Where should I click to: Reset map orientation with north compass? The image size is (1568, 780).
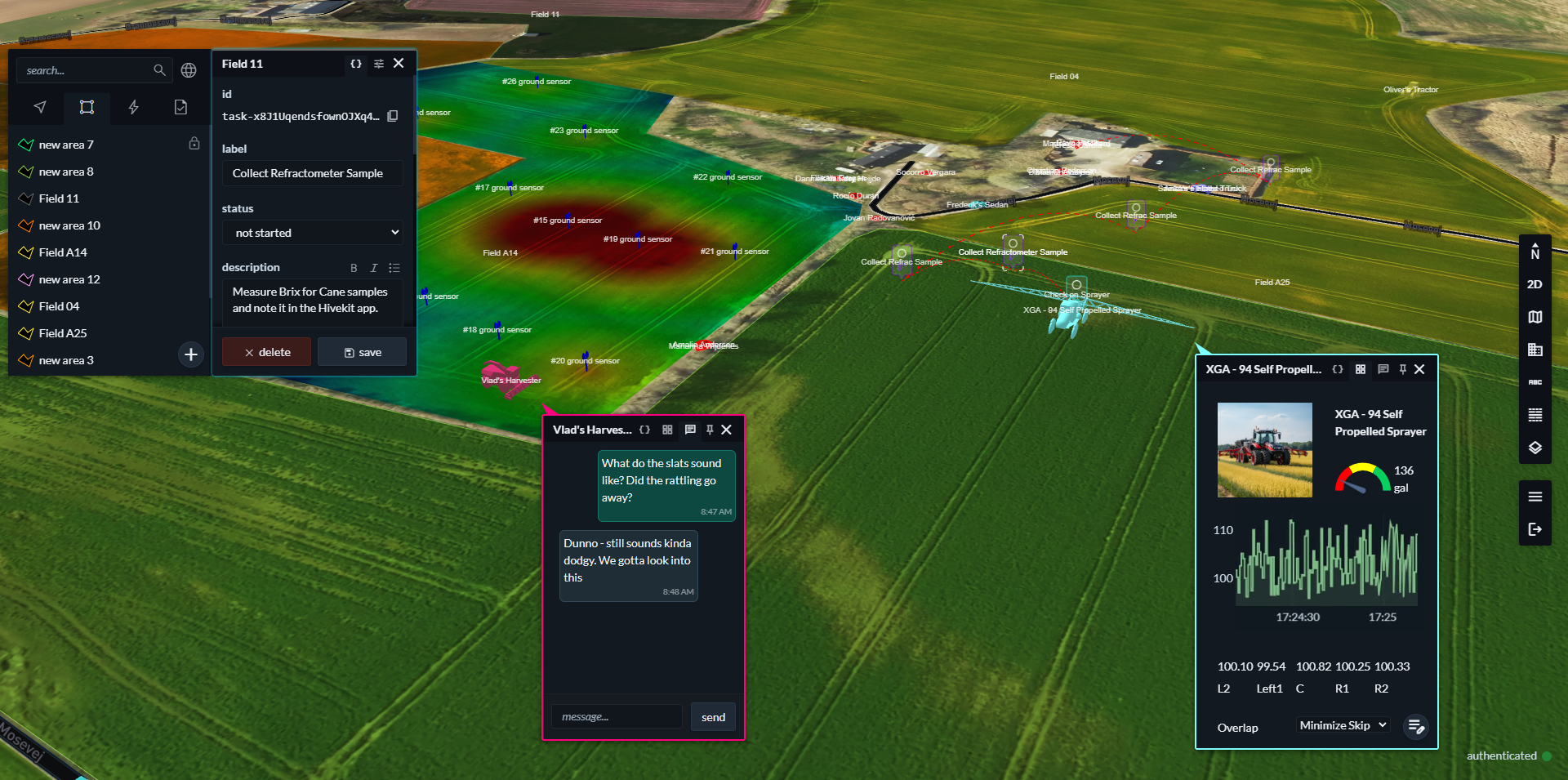[1535, 252]
